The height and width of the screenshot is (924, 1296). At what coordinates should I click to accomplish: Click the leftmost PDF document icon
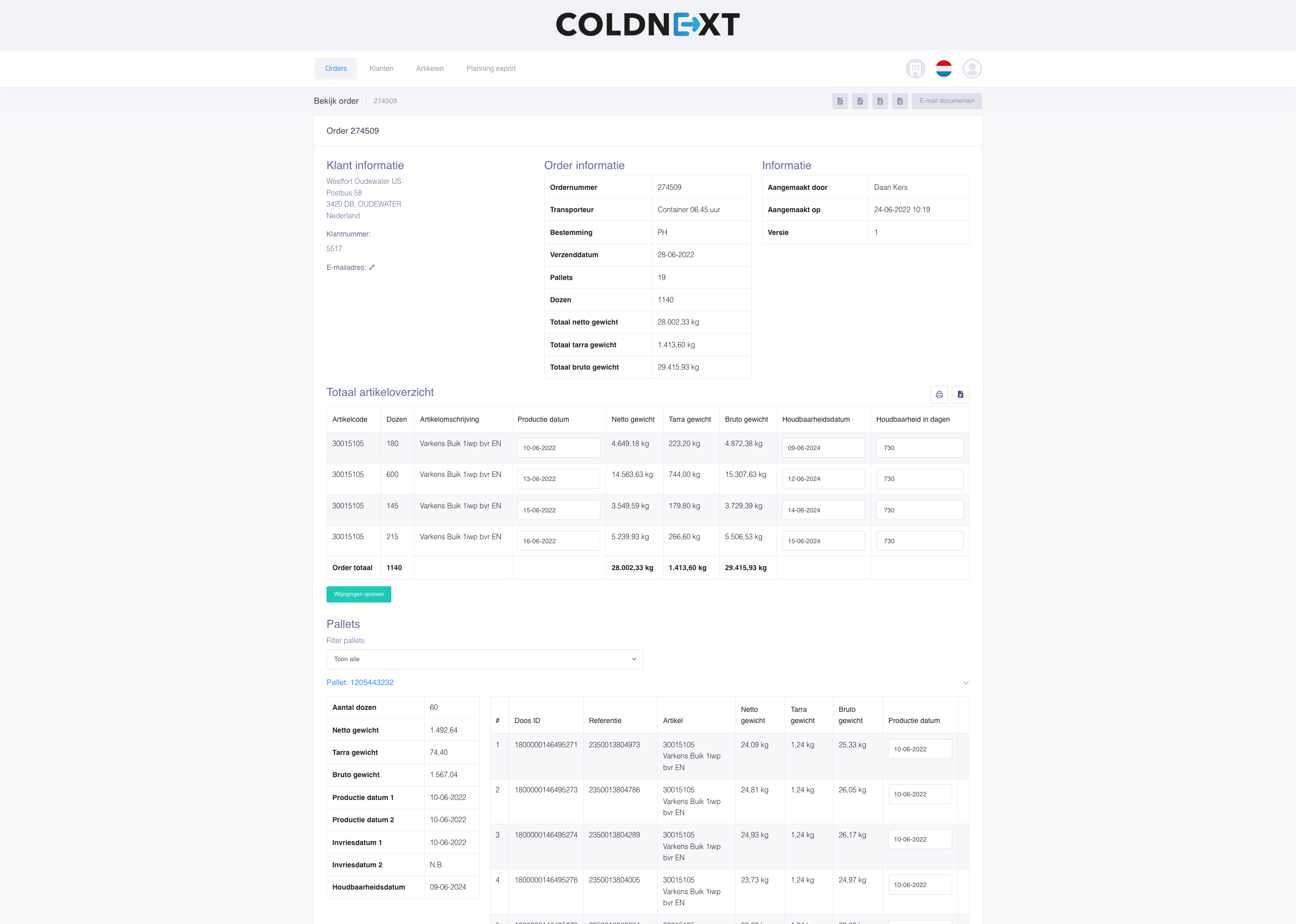840,101
